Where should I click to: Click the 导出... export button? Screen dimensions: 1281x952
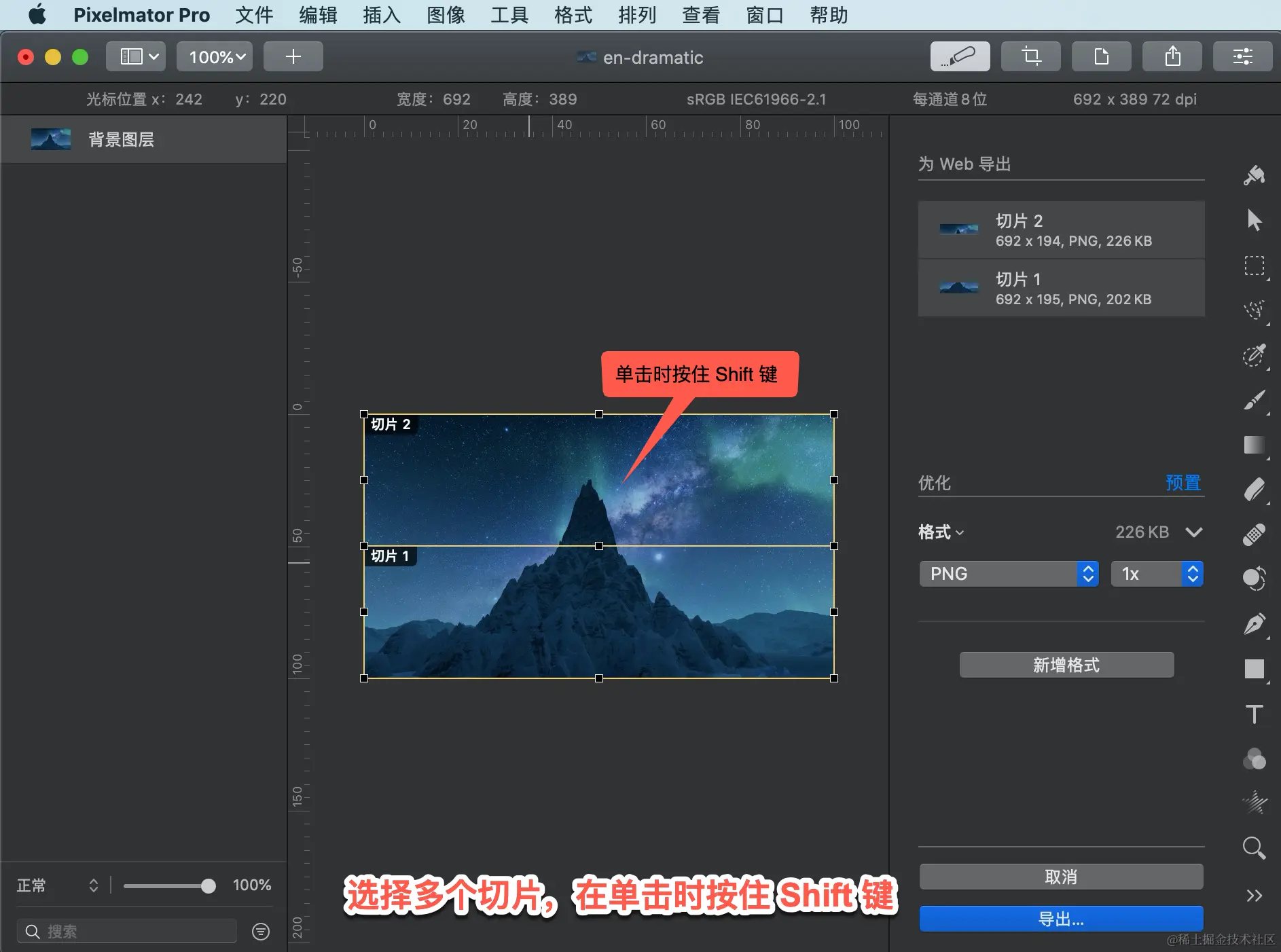(x=1061, y=919)
